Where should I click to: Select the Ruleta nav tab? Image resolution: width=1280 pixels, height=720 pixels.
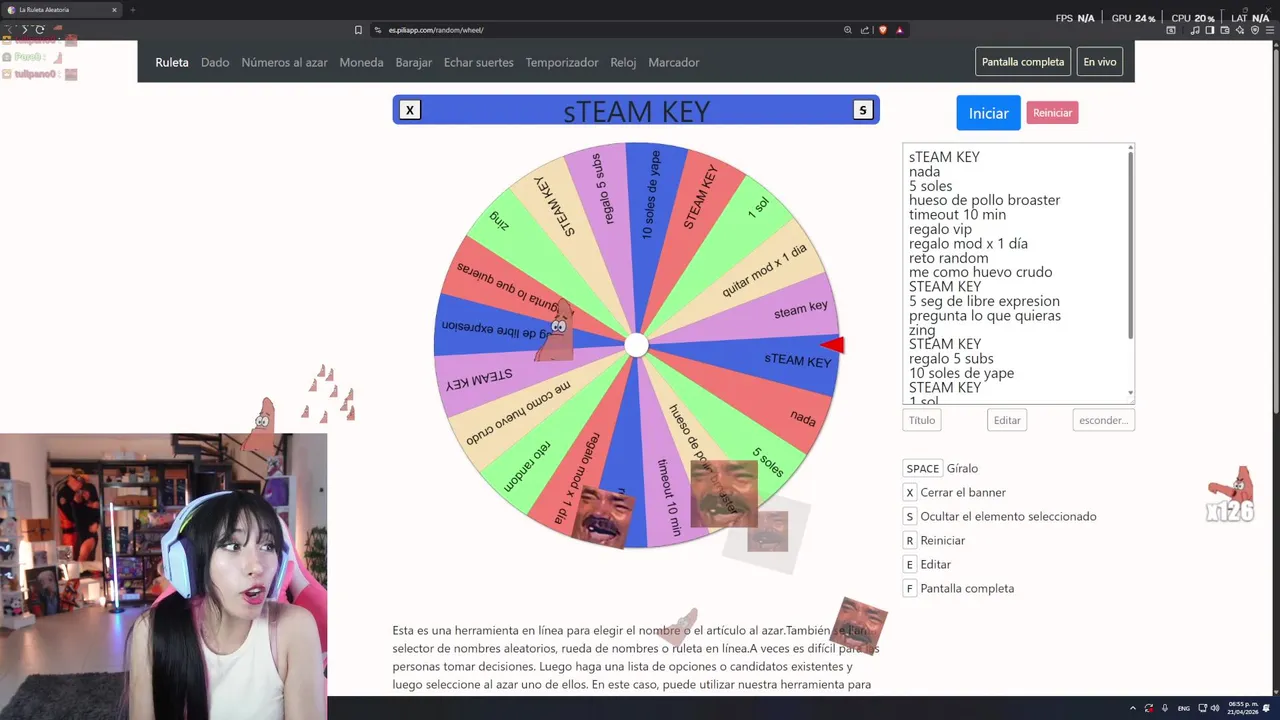click(x=172, y=62)
